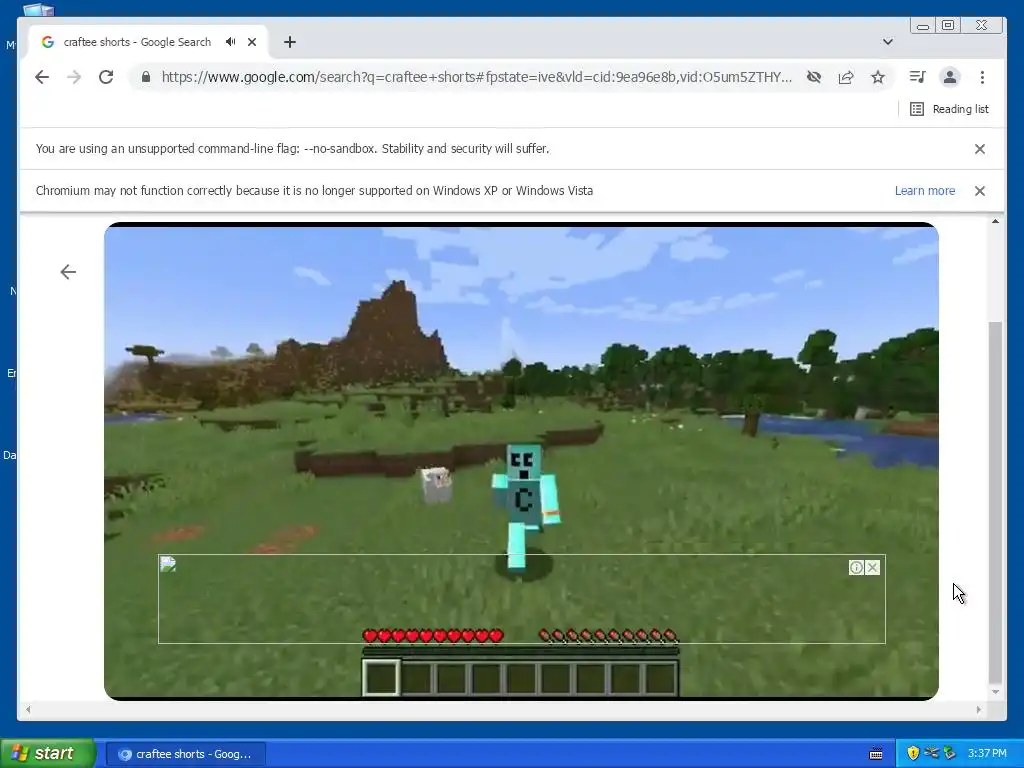Maximize the Chromium window

click(x=948, y=25)
